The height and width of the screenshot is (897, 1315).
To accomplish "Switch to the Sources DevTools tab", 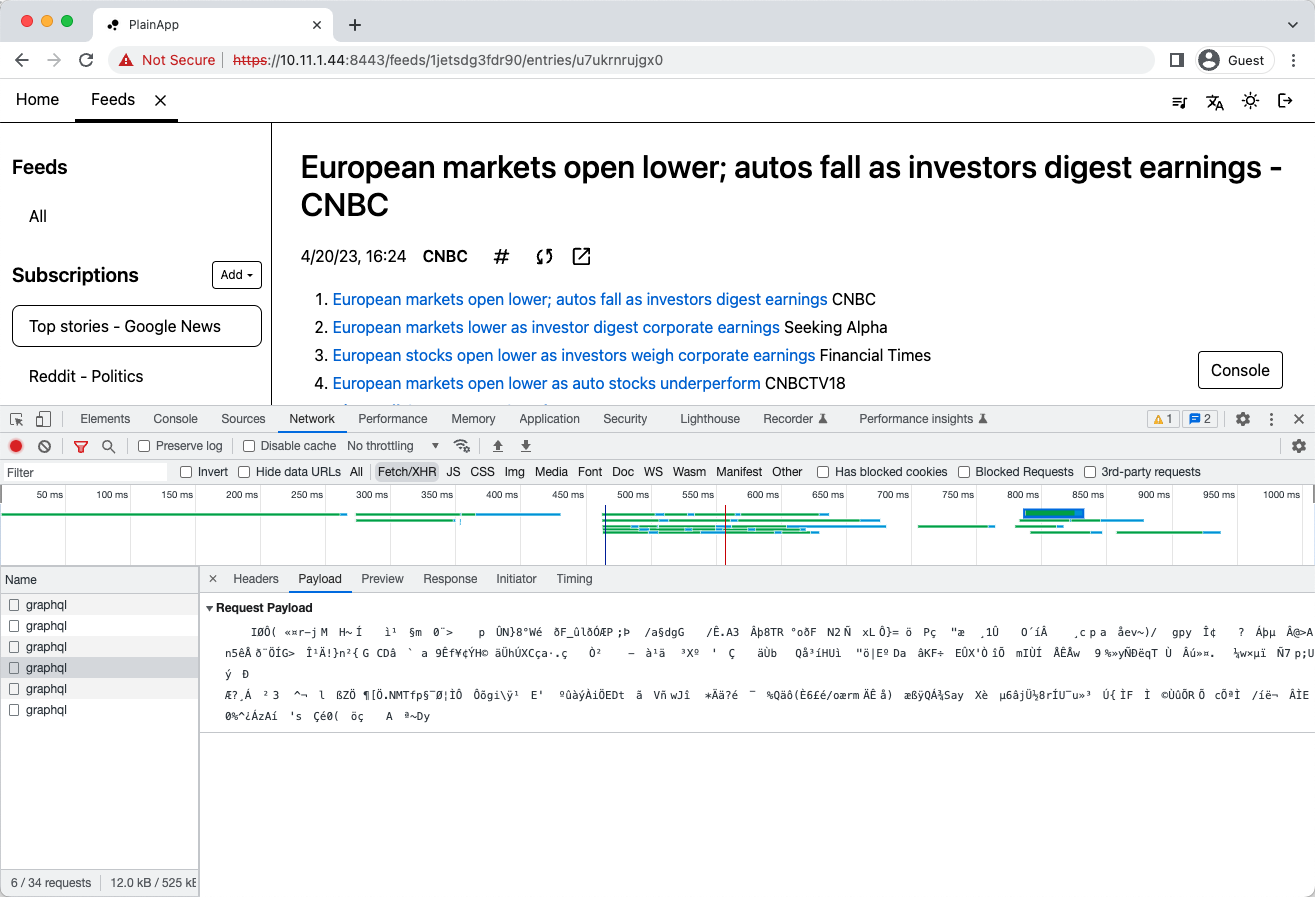I will point(243,419).
